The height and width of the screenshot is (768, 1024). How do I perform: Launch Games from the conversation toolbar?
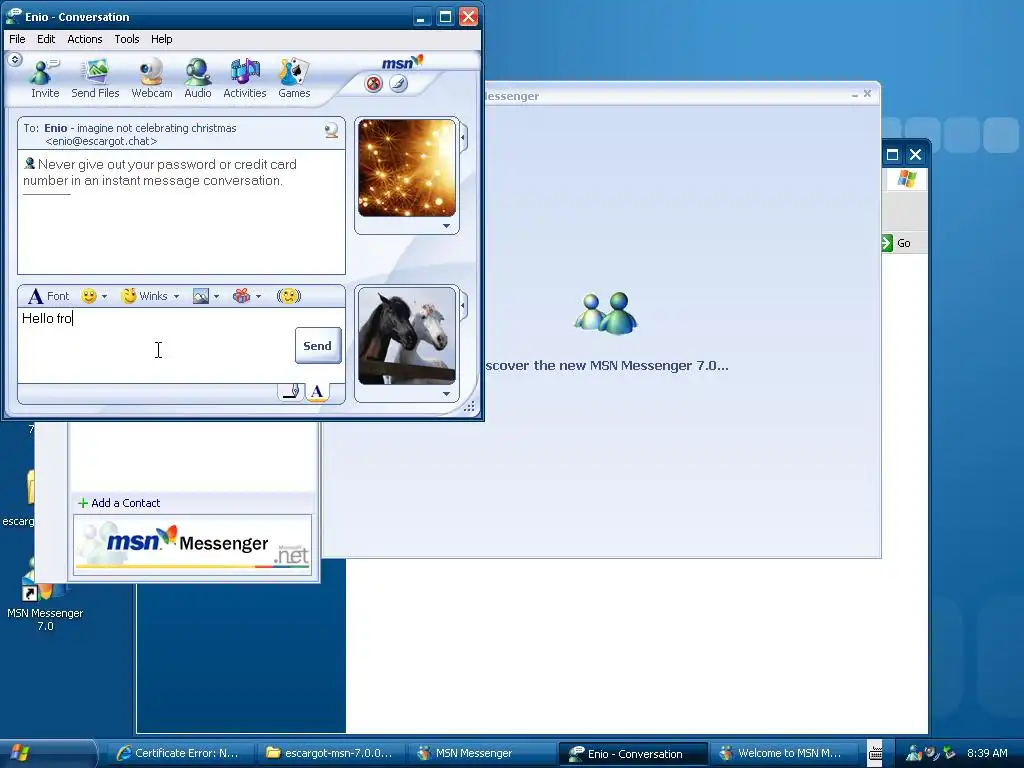294,78
